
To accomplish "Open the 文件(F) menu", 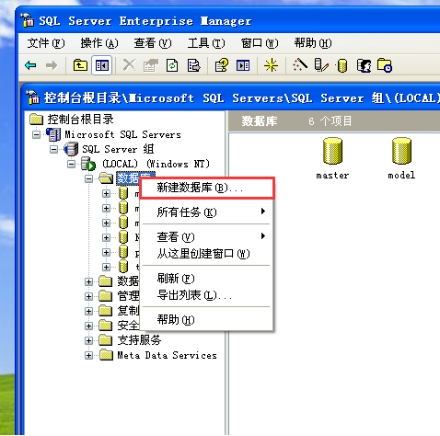I will pyautogui.click(x=46, y=43).
